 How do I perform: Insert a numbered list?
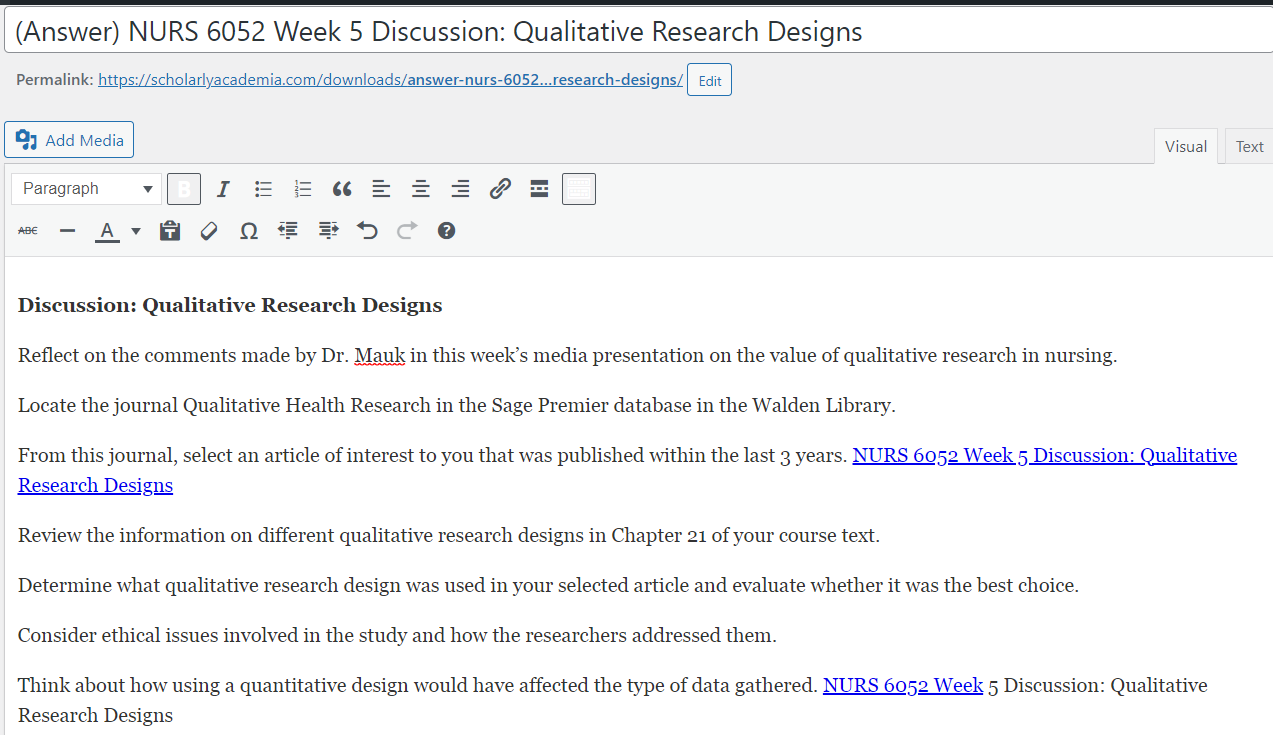(x=303, y=189)
